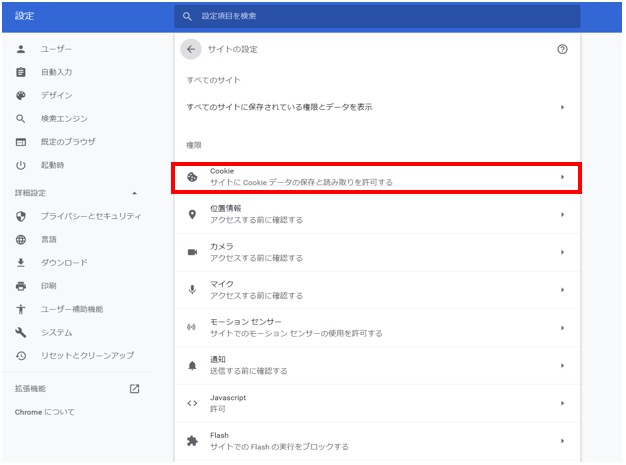Open プライバシーとセキュリティ in sidebar
This screenshot has width=626, height=465.
(90, 216)
